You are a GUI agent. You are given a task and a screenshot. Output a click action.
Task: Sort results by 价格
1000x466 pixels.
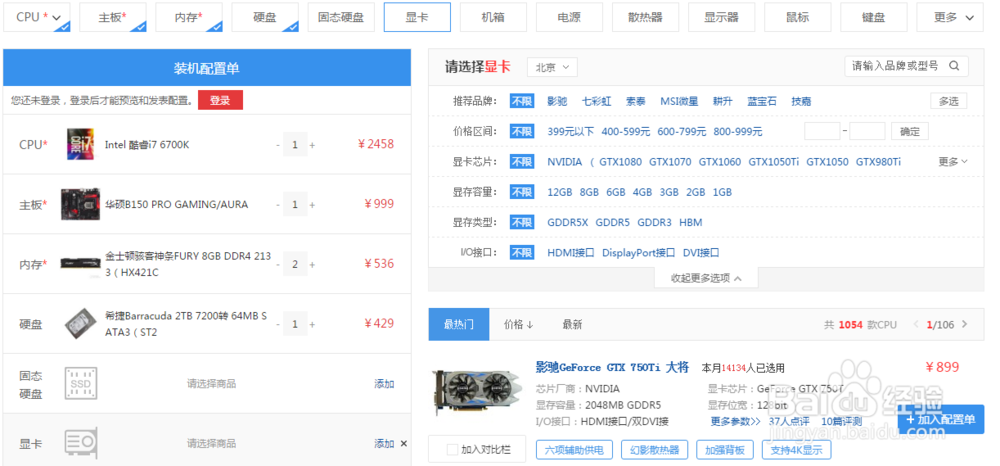click(x=518, y=324)
